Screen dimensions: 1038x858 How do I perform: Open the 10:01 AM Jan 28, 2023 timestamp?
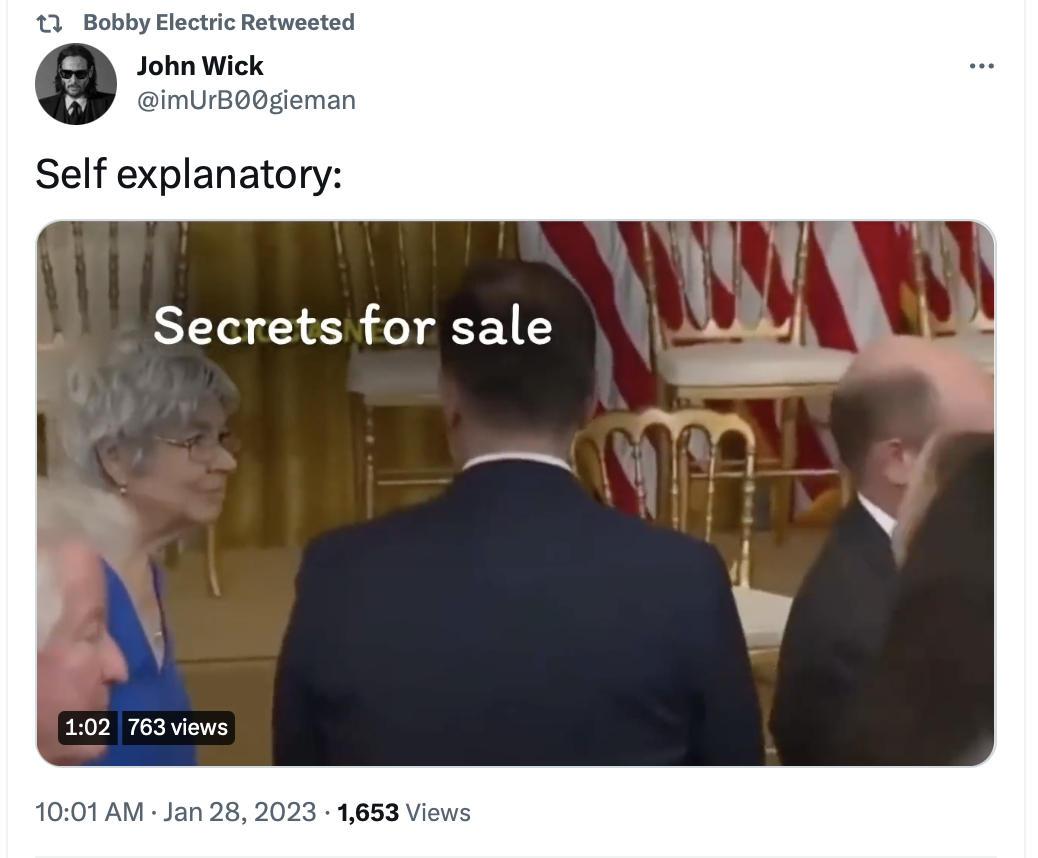[x=175, y=812]
